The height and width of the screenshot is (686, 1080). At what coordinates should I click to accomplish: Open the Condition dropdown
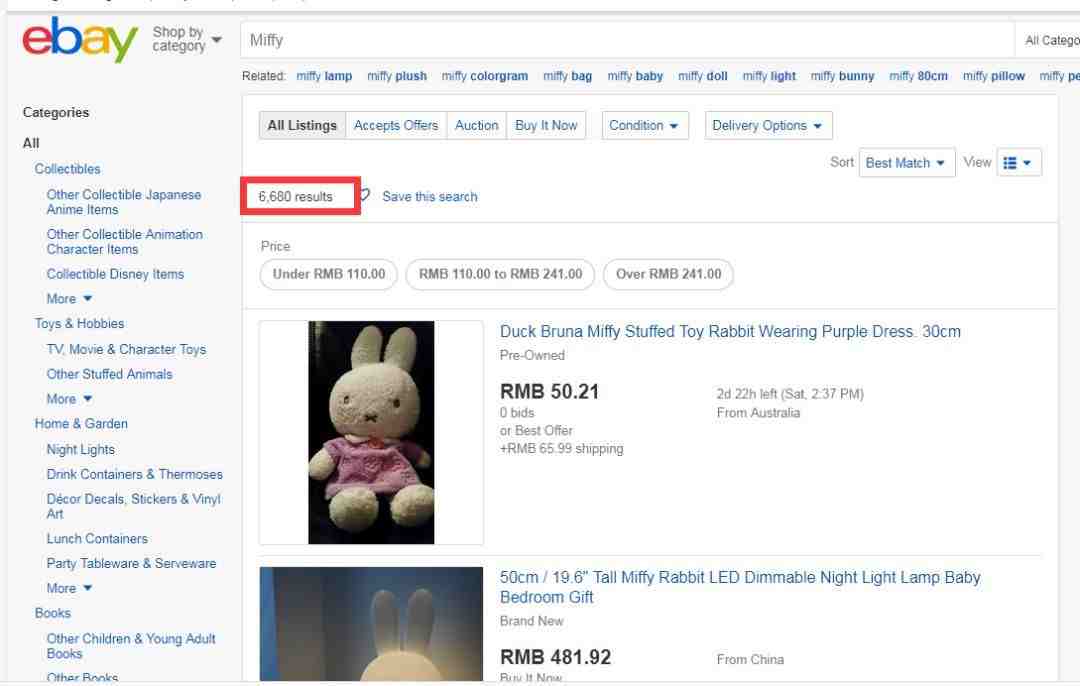645,125
